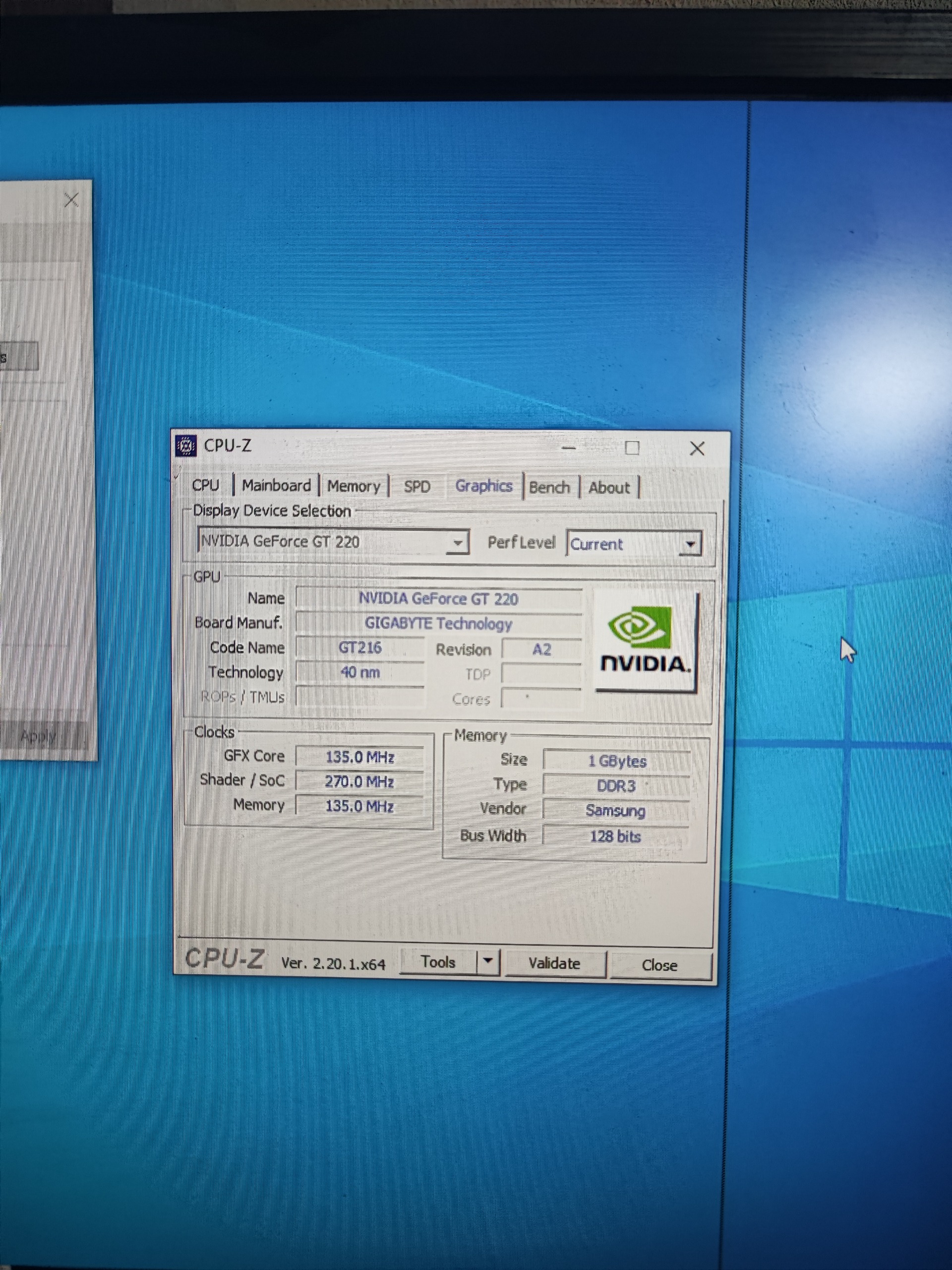
Task: Click the GFX Core clock value
Action: 360,757
